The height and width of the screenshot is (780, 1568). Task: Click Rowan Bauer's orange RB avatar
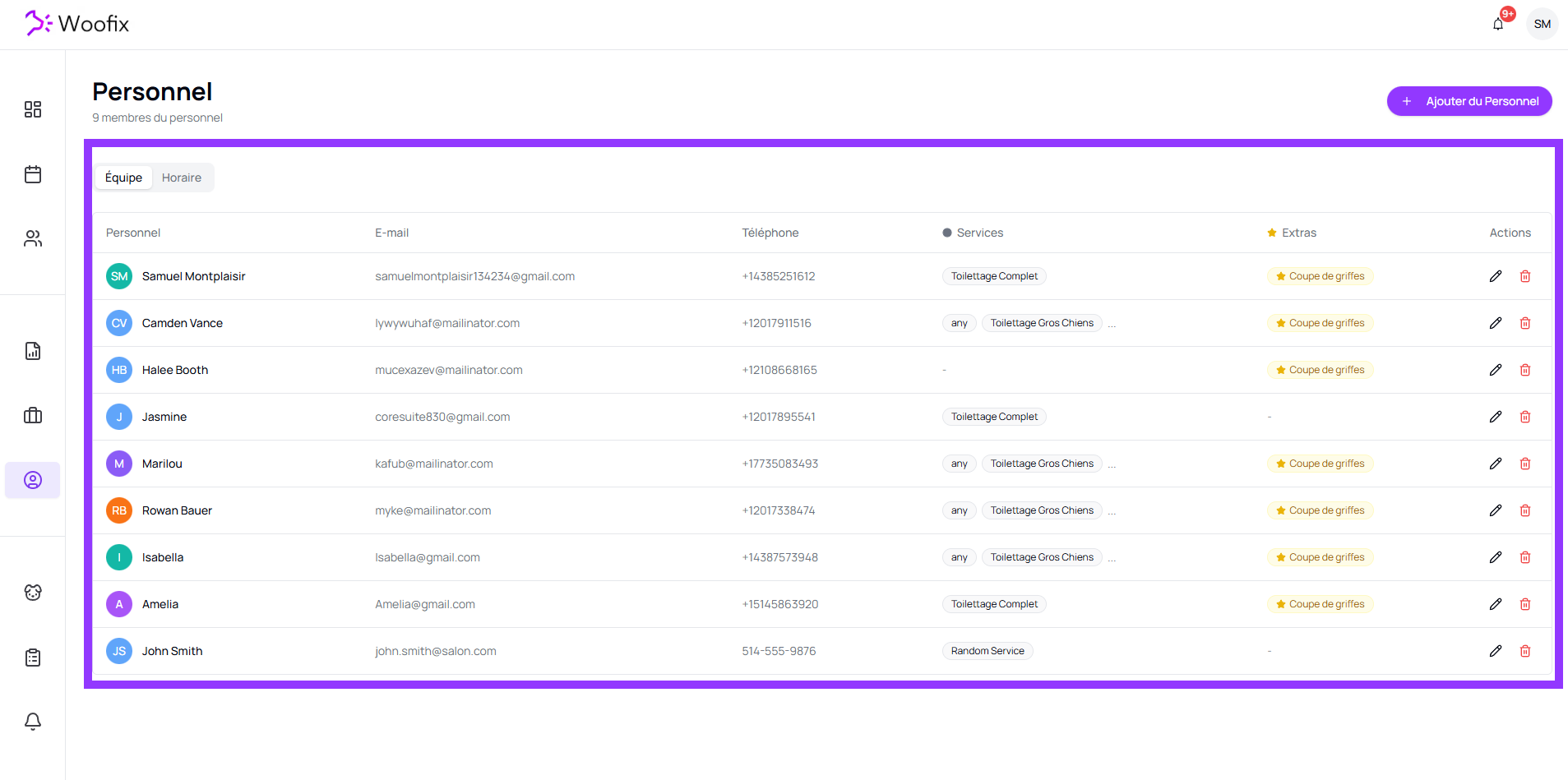[119, 510]
